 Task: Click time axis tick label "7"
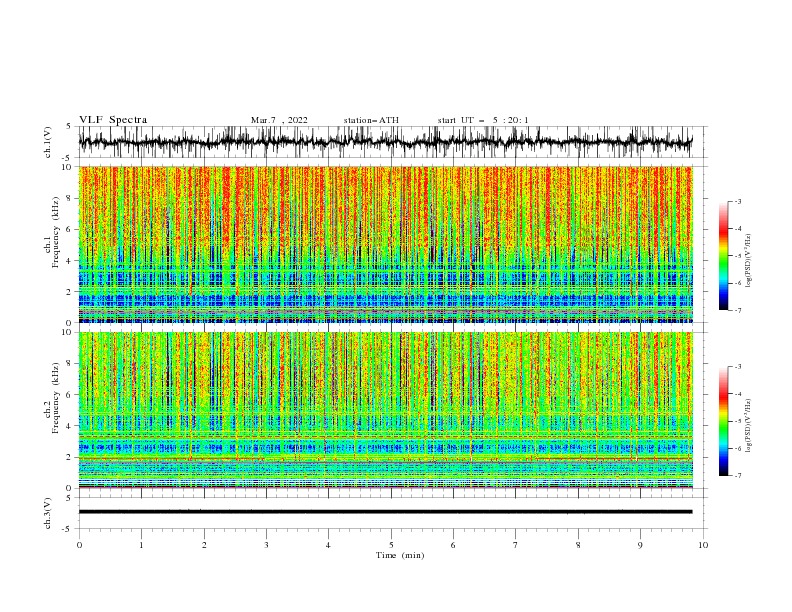(516, 545)
